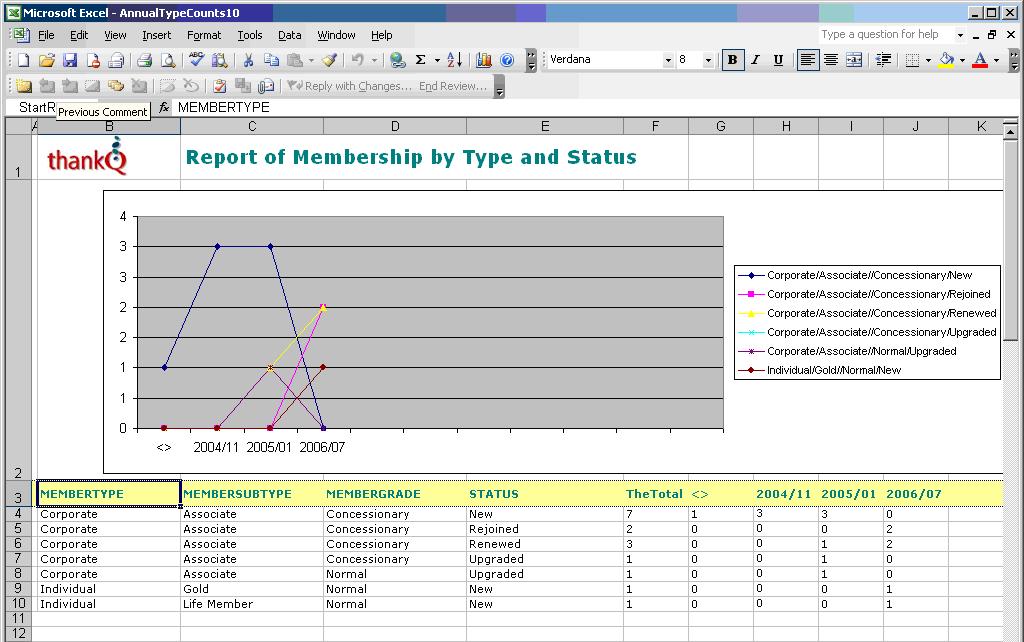Select the Individual/Gold//Normal/New legend entry
1024x642 pixels.
(833, 370)
